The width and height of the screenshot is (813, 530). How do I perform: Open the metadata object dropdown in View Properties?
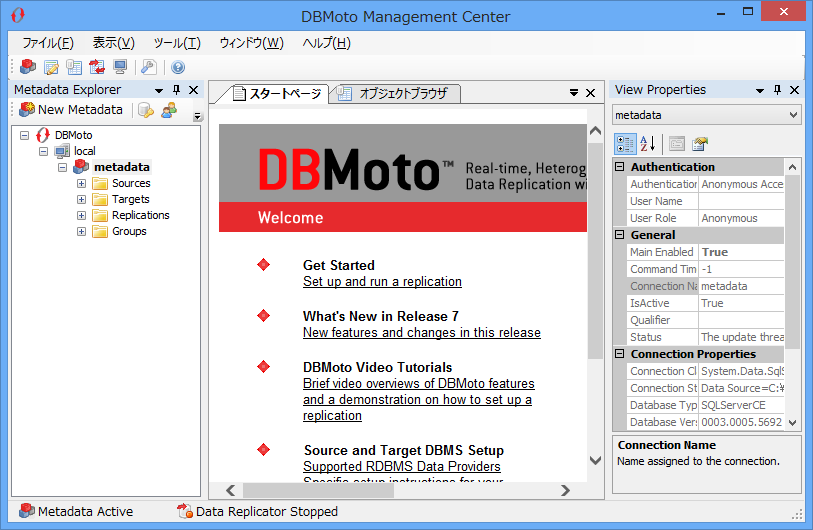[x=793, y=115]
